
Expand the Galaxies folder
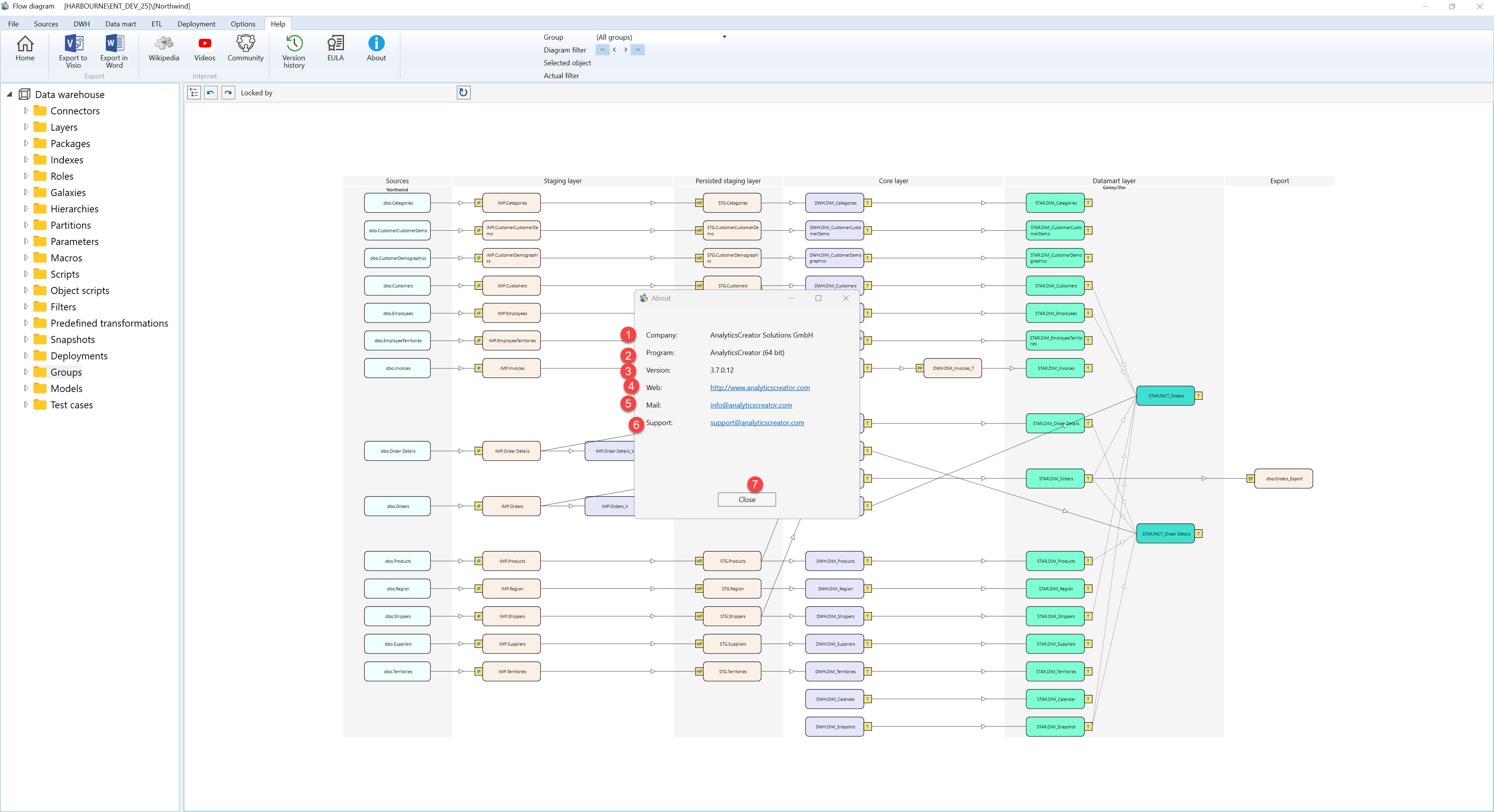pos(26,192)
